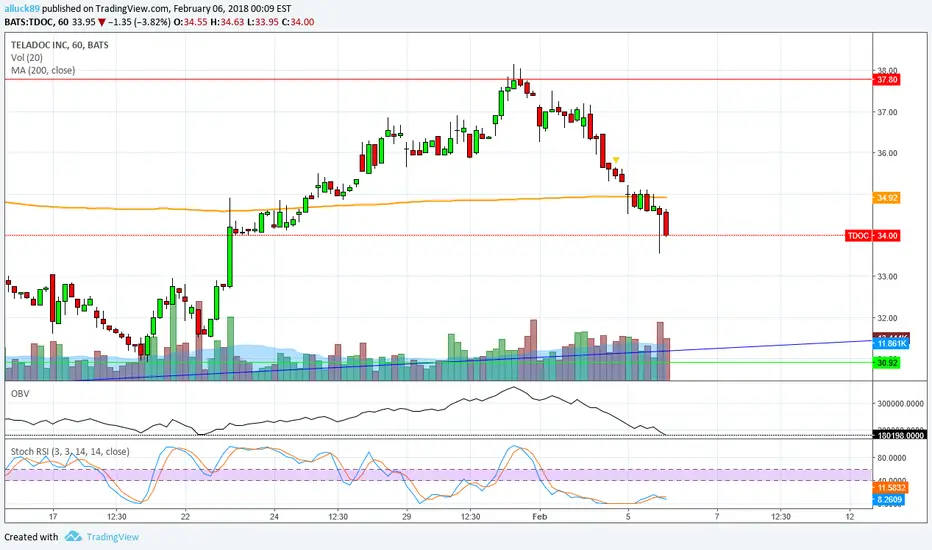Image resolution: width=932 pixels, height=550 pixels.
Task: Click the yellow triangle marker above candles
Action: (616, 160)
